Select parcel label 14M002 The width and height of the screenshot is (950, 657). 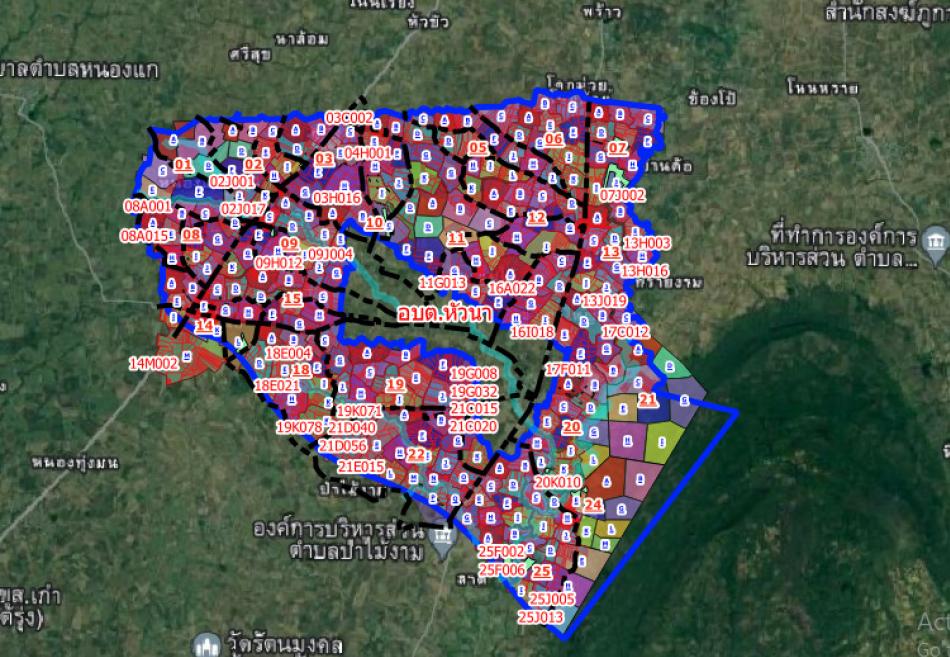pos(153,363)
